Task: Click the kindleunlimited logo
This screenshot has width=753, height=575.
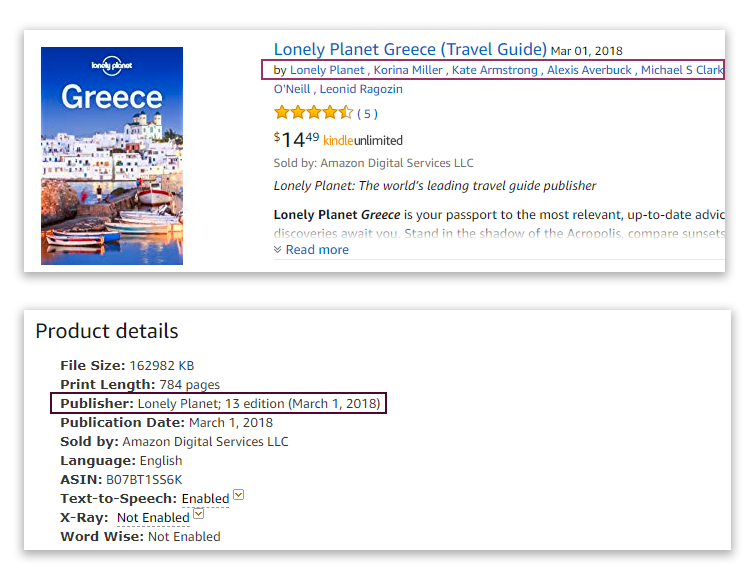Action: [363, 141]
